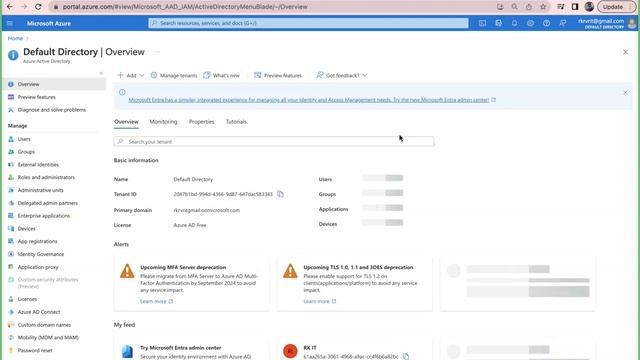Open Groups in the Manage menu

(26, 152)
